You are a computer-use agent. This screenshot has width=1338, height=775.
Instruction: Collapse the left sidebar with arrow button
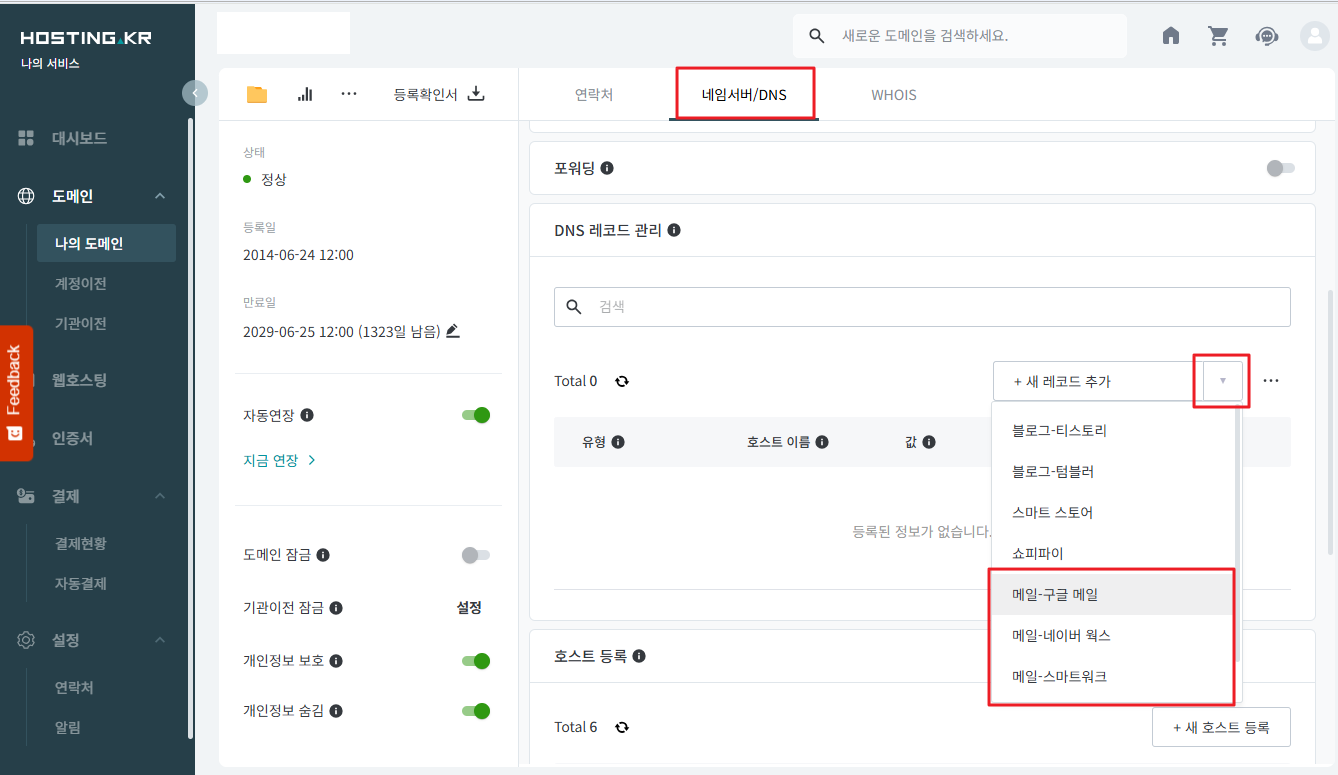point(195,93)
